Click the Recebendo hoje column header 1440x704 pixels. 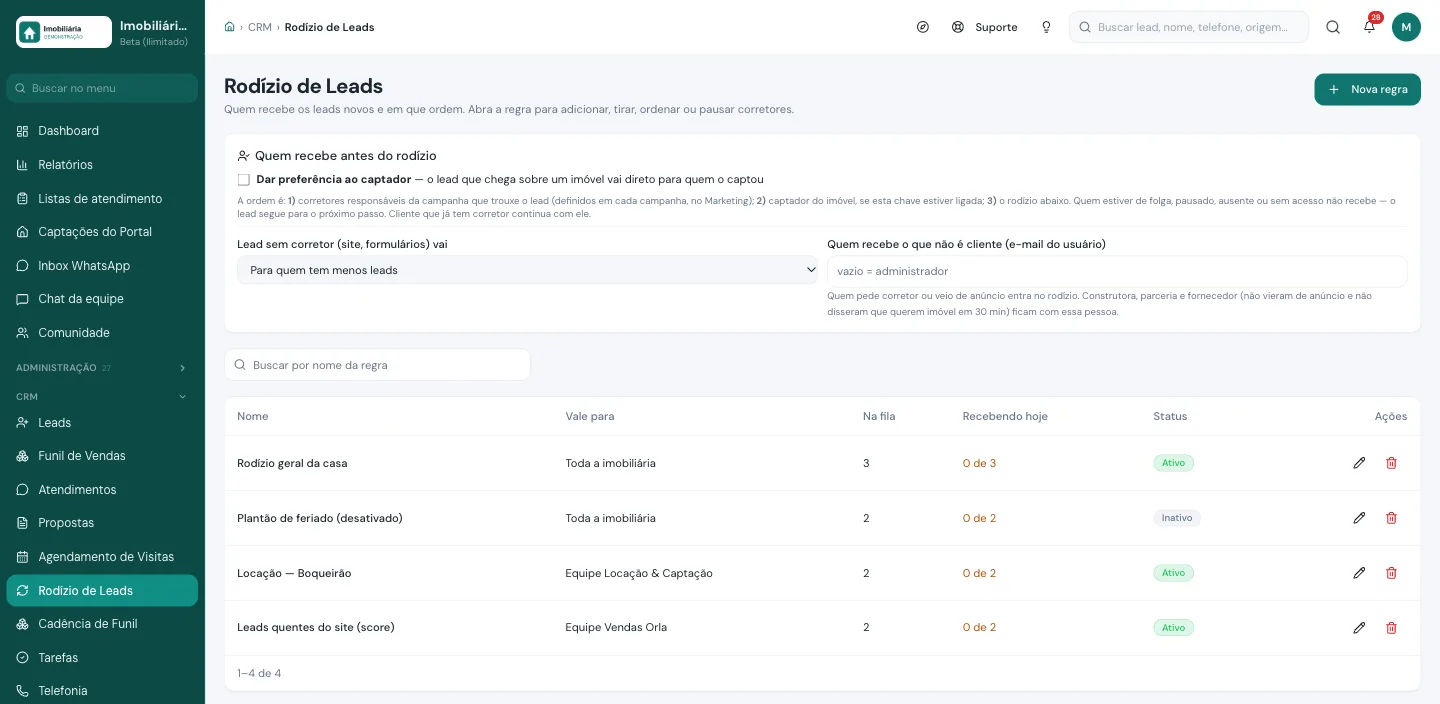point(1005,416)
